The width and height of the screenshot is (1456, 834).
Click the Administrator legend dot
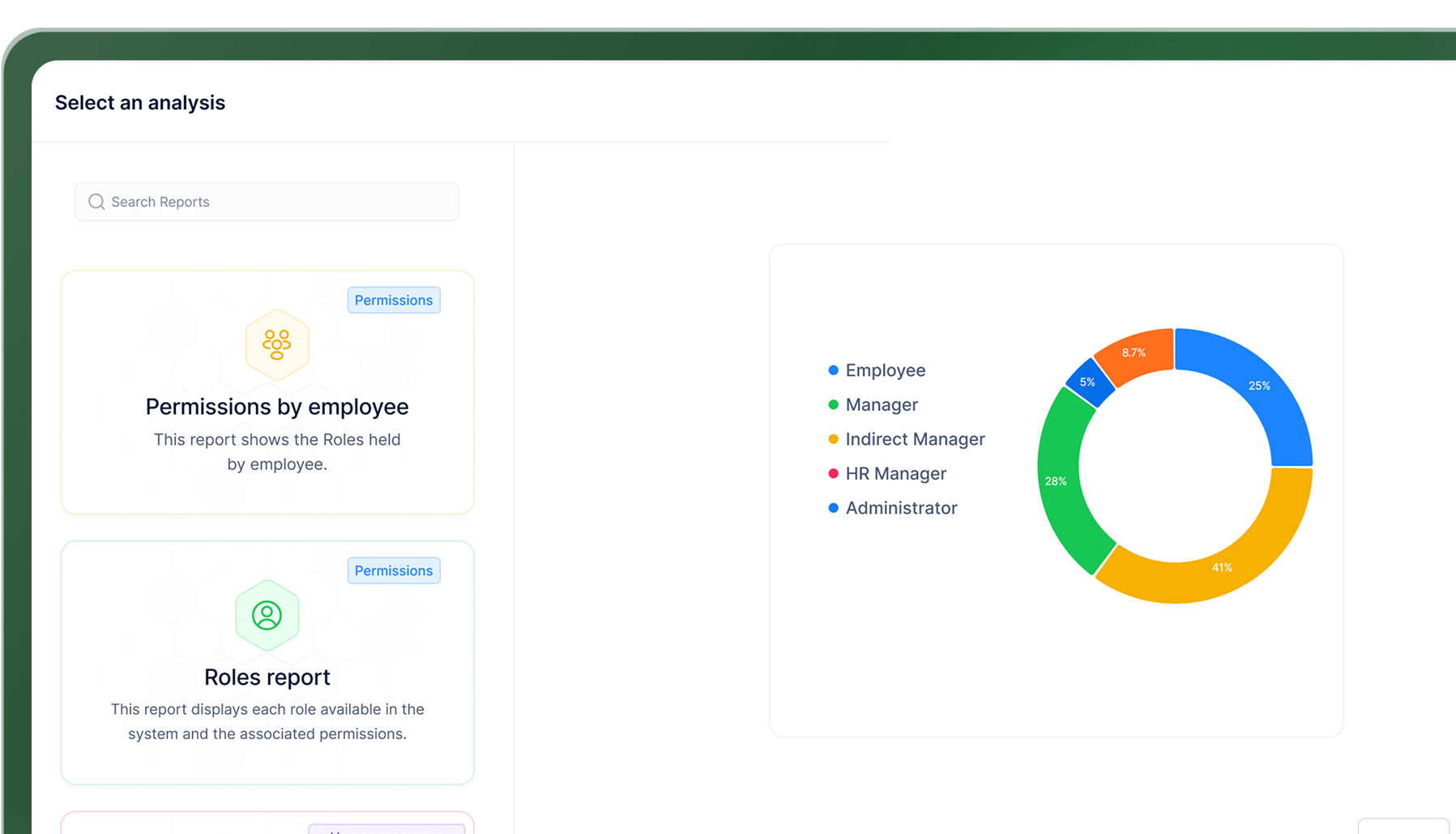point(833,508)
